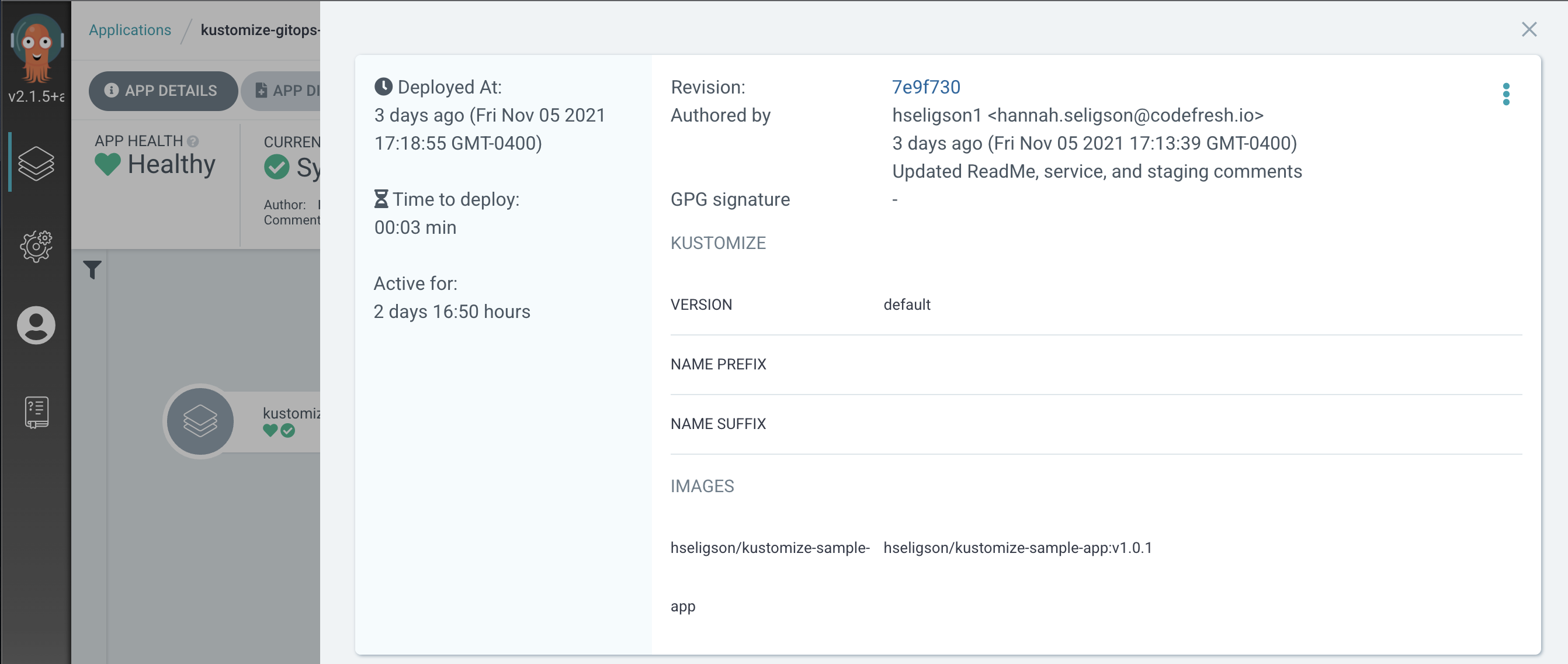This screenshot has height=664, width=1568.
Task: Click the version label v2.1.5
Action: click(36, 96)
